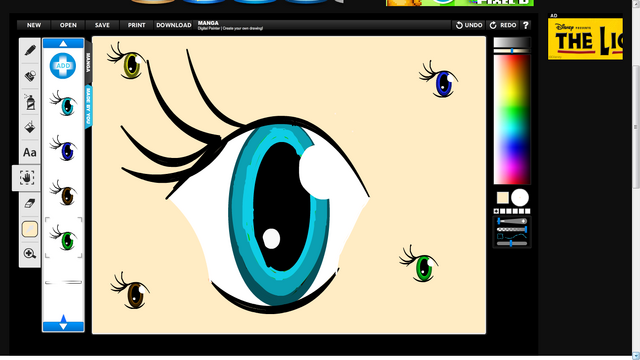
Task: Open the Disney The Lion ad banner
Action: (585, 39)
